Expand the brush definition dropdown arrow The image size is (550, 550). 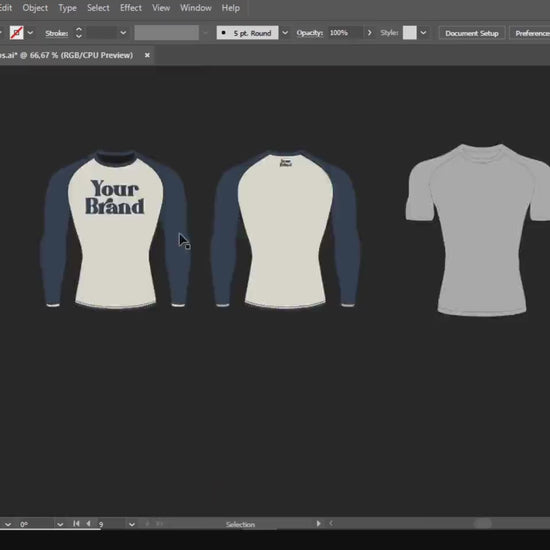click(285, 33)
